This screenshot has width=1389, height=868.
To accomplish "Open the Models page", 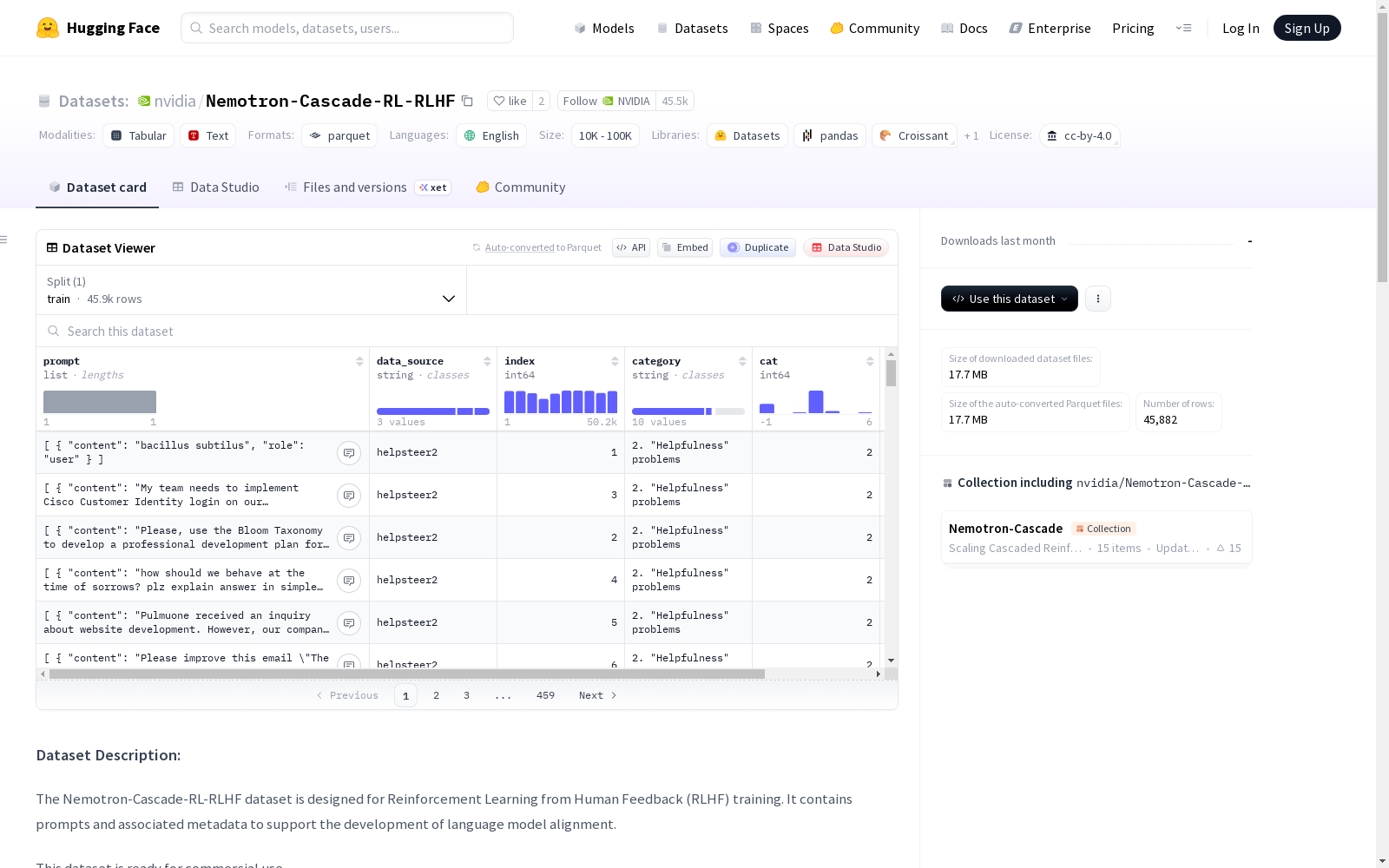I will coord(604,28).
